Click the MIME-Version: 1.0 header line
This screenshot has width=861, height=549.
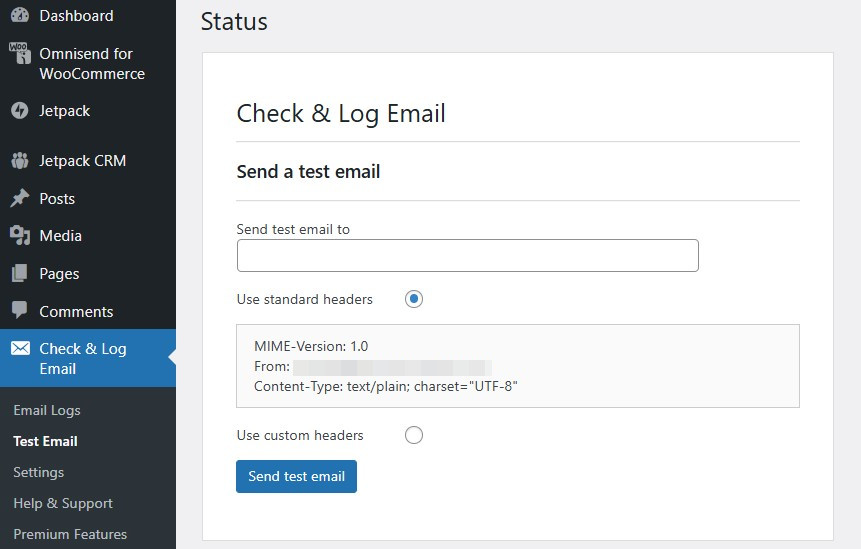311,346
